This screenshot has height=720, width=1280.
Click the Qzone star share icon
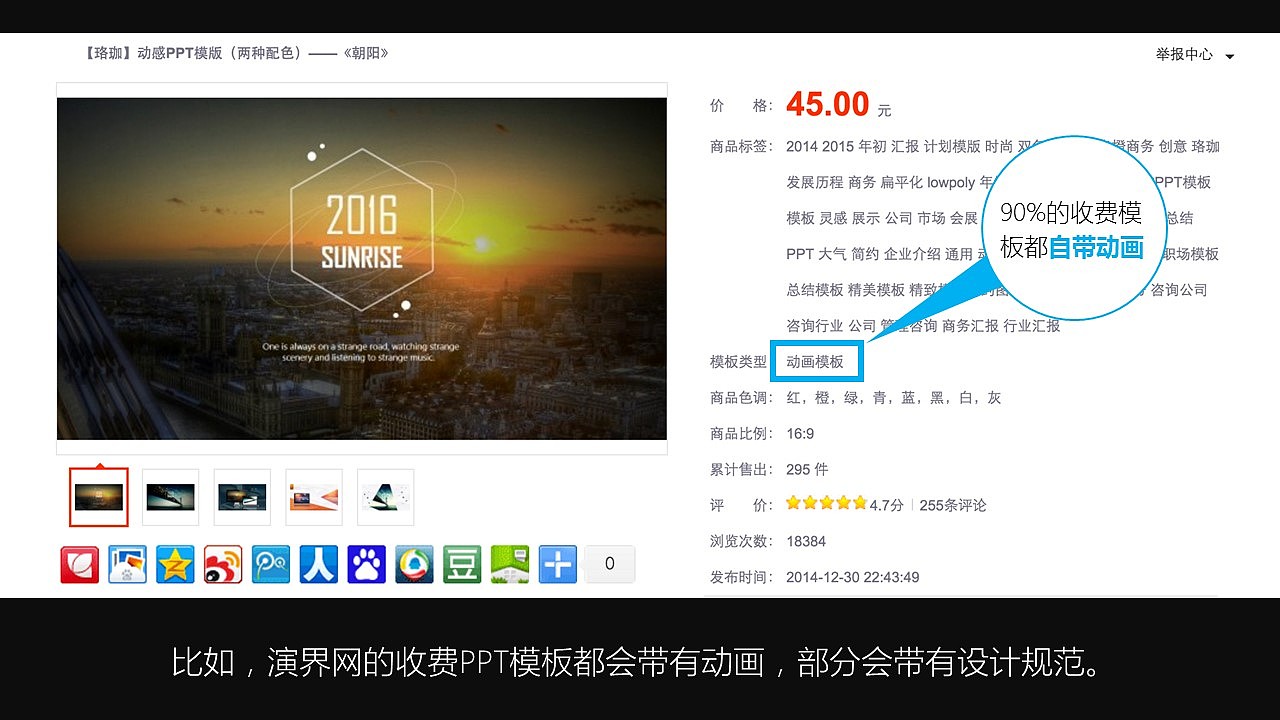pos(175,563)
